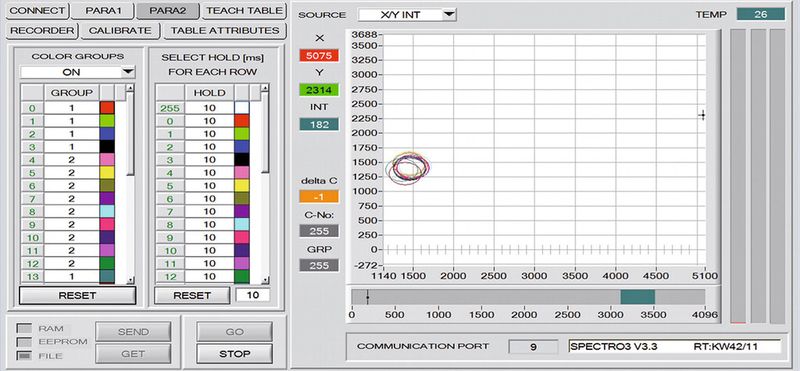
Task: Open the CONNECT tab
Action: pyautogui.click(x=37, y=11)
